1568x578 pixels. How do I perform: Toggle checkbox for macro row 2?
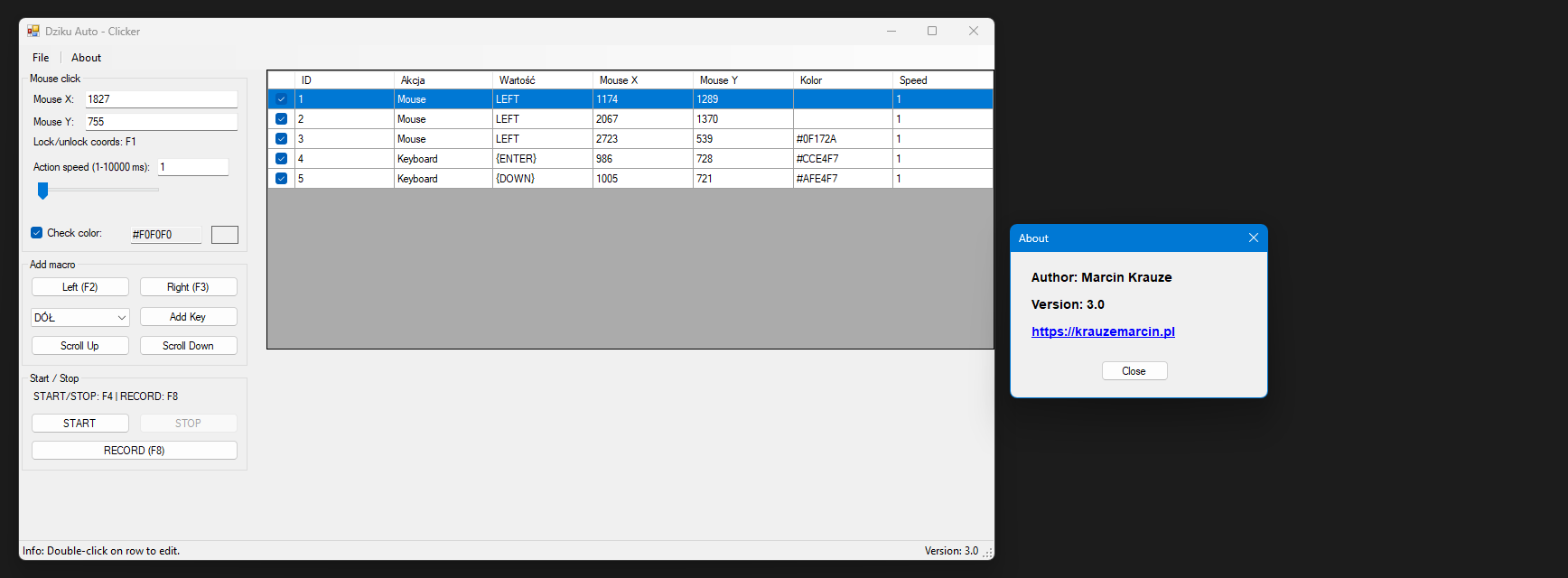[281, 119]
